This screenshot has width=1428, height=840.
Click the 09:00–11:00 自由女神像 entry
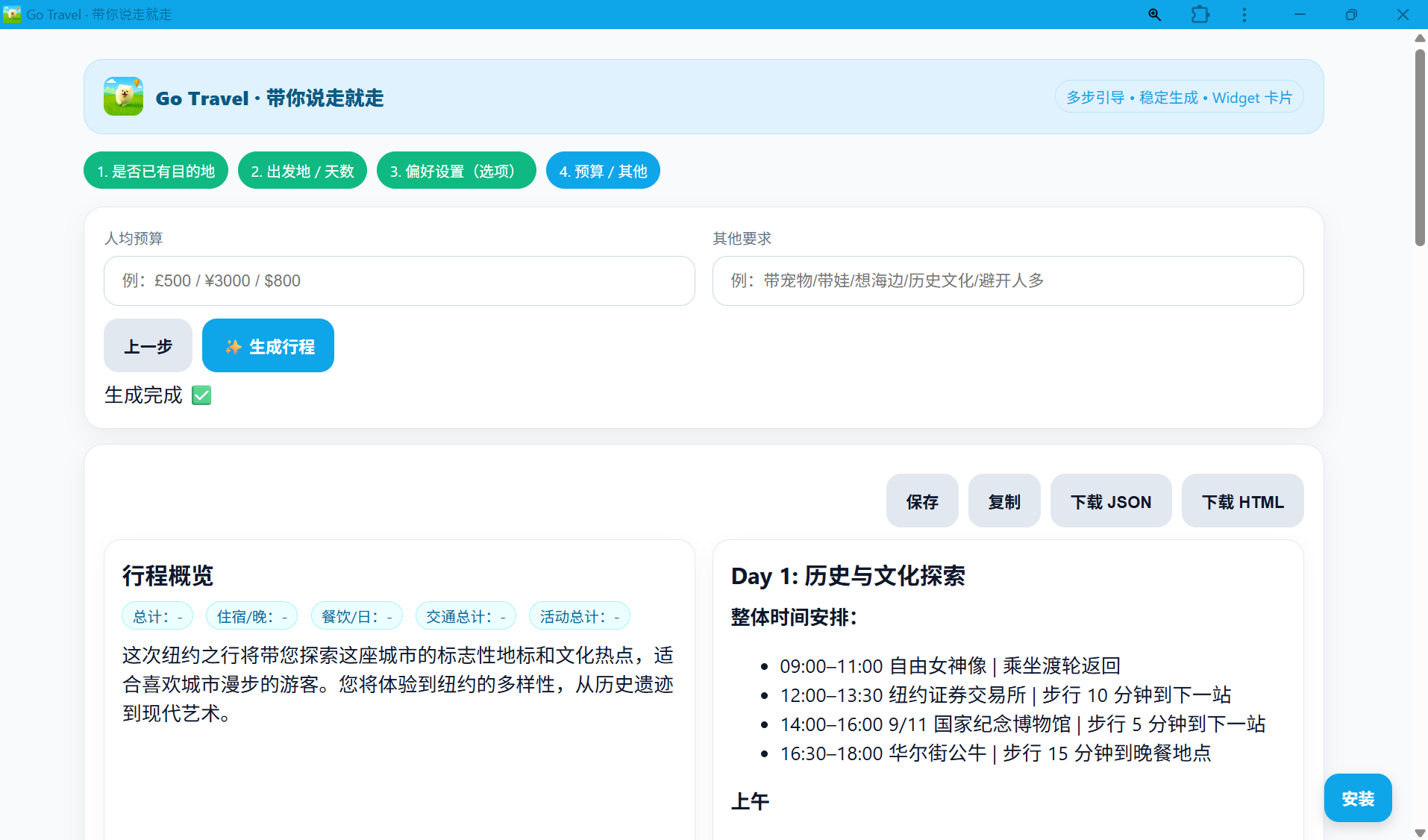pos(950,665)
